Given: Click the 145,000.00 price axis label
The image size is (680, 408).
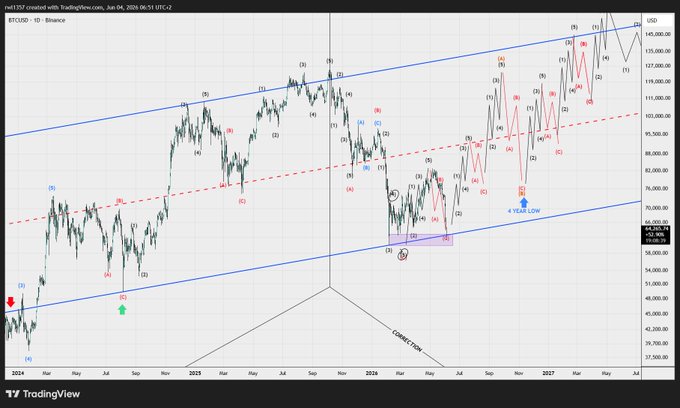Looking at the screenshot, I should pos(657,34).
